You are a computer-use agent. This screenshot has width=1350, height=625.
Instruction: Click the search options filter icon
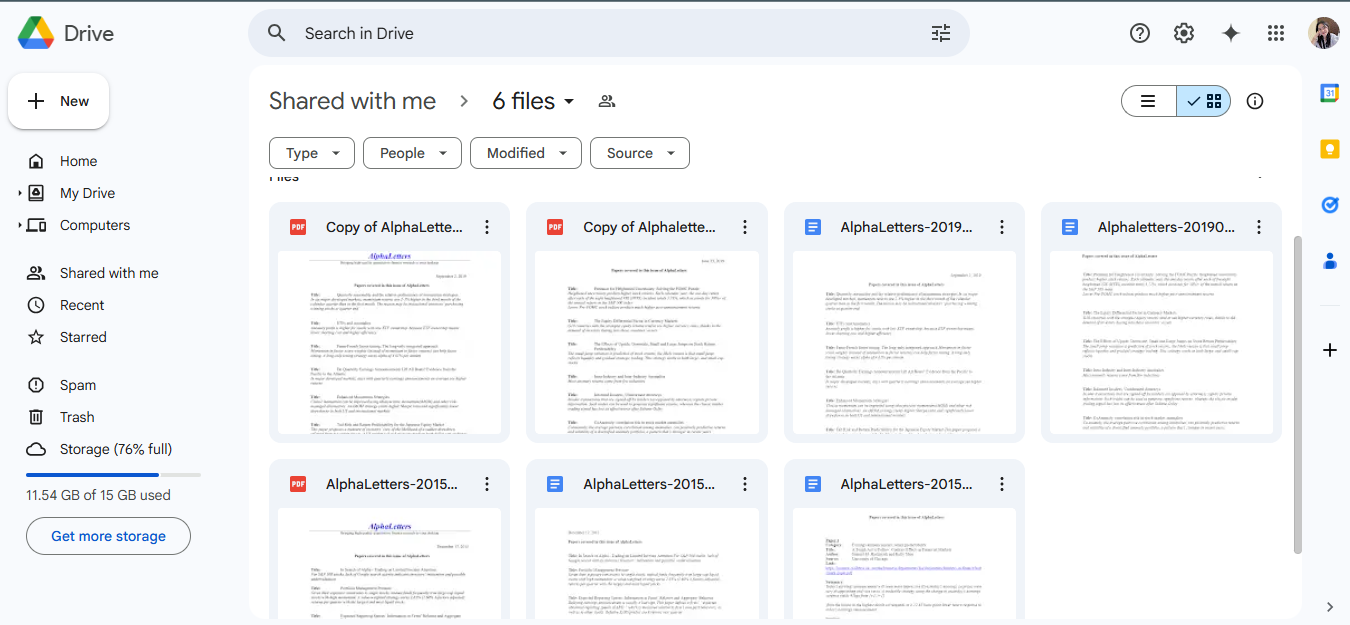[x=941, y=33]
